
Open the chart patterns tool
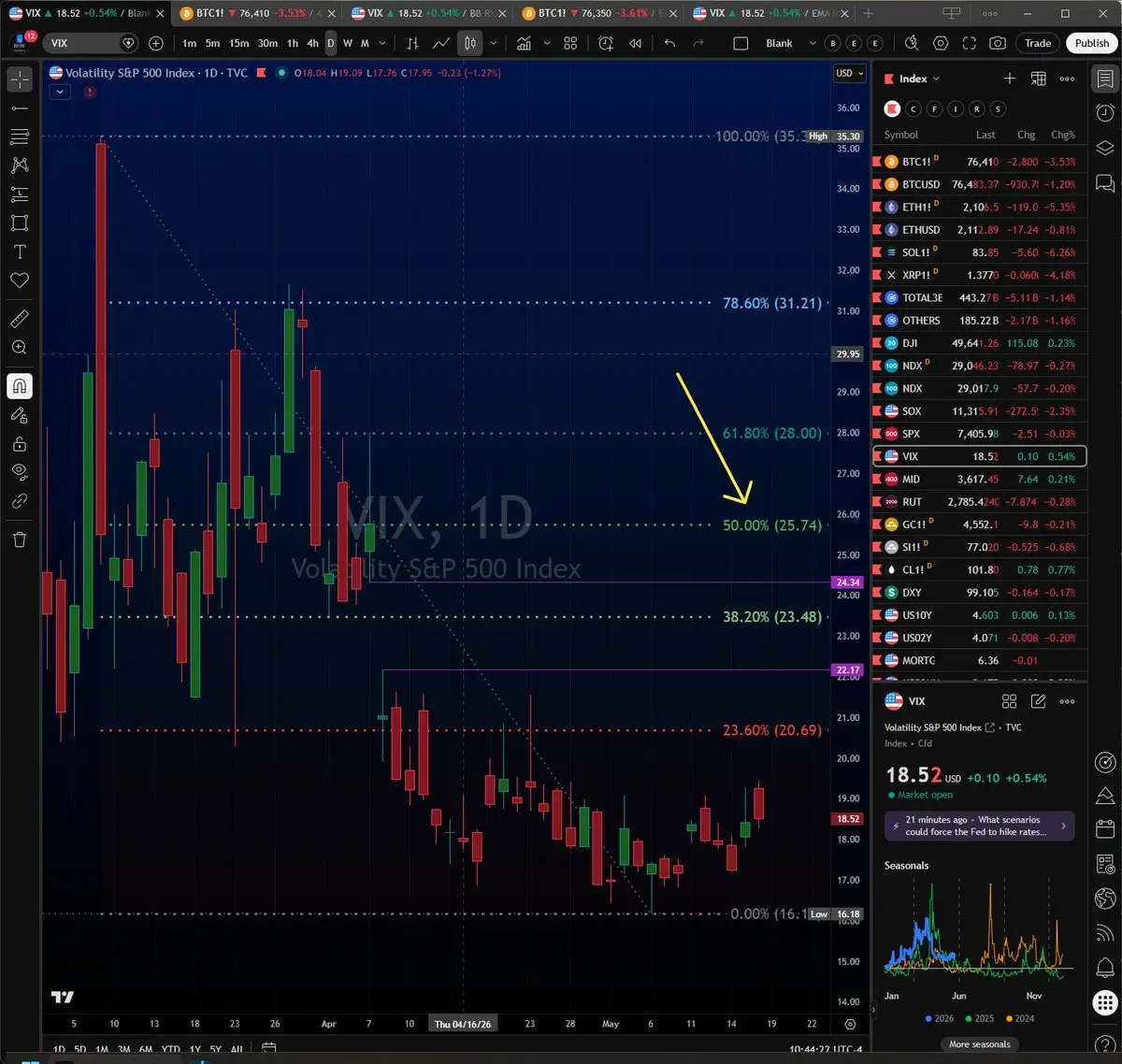click(20, 165)
